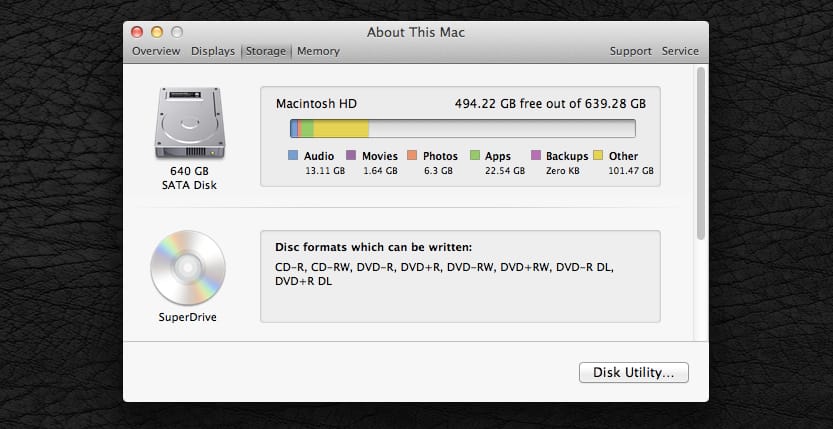This screenshot has width=833, height=429.
Task: Click the green segment of storage bar
Action: click(x=308, y=128)
